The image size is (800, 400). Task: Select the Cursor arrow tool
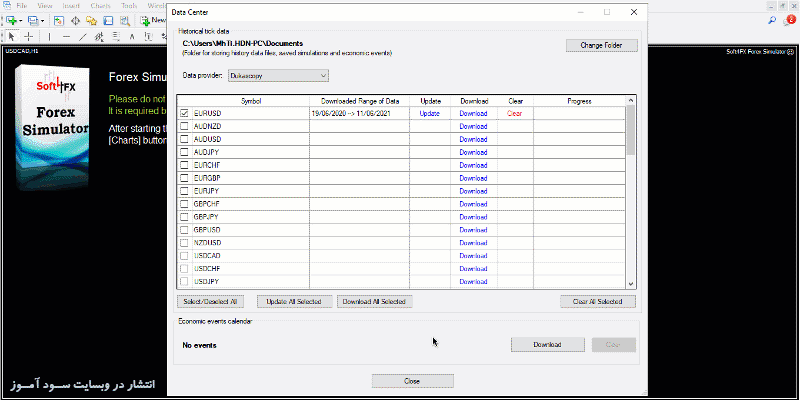click(x=12, y=36)
